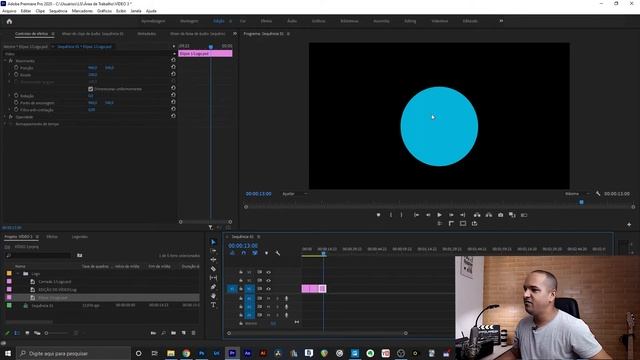This screenshot has height=360, width=640.
Task: Open the Sequência menu
Action: [58, 11]
